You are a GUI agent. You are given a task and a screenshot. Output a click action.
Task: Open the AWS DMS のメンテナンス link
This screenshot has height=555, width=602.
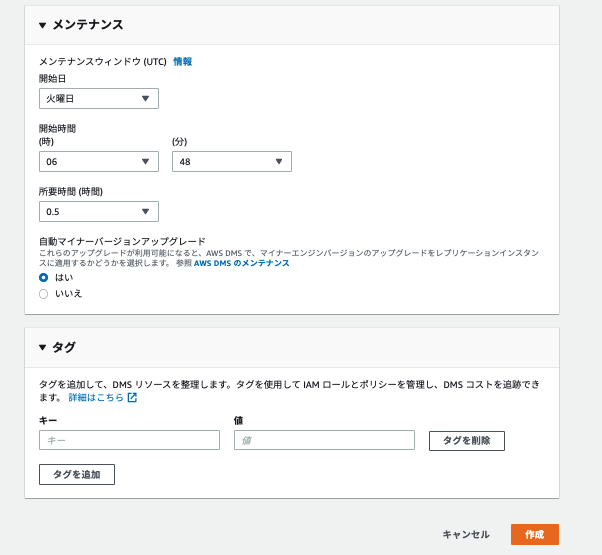[x=241, y=263]
